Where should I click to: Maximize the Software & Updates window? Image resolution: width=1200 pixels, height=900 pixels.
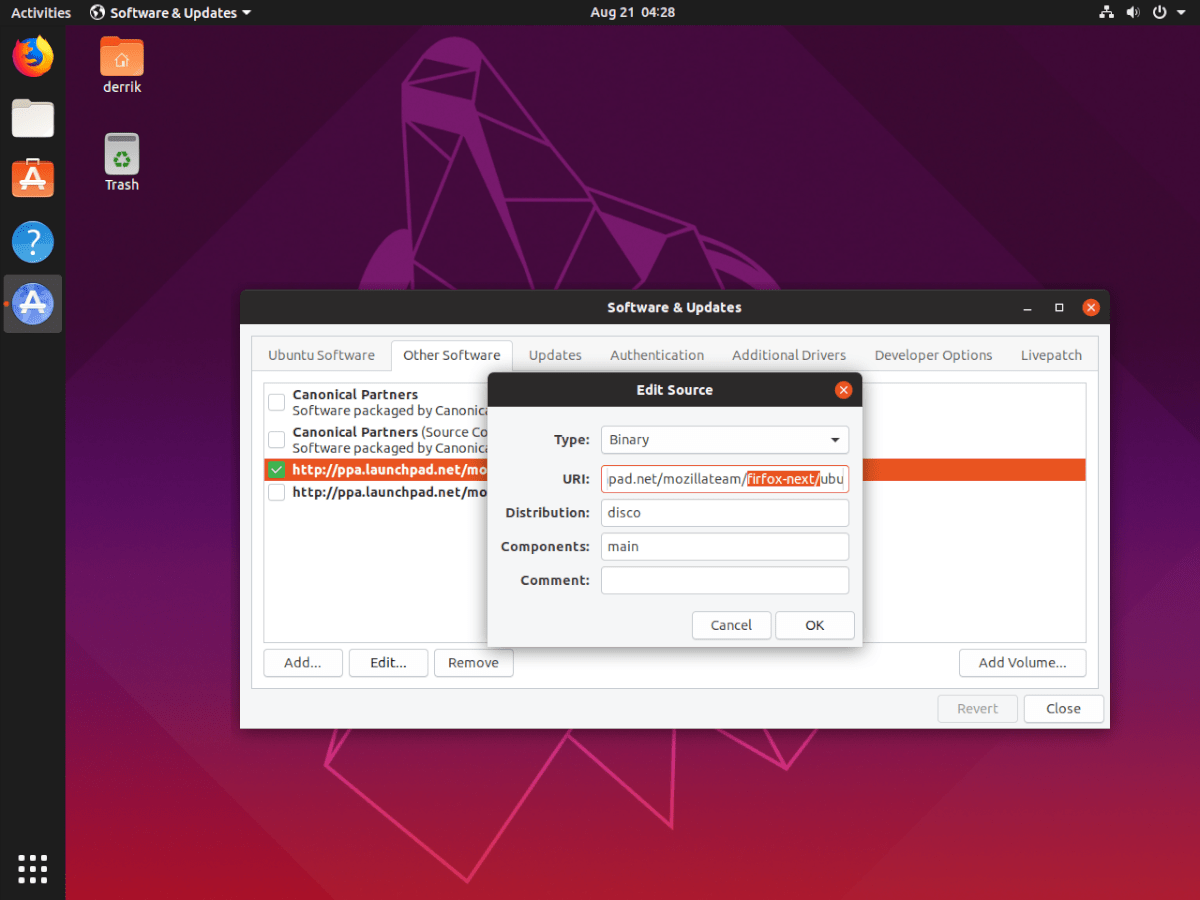coord(1059,307)
